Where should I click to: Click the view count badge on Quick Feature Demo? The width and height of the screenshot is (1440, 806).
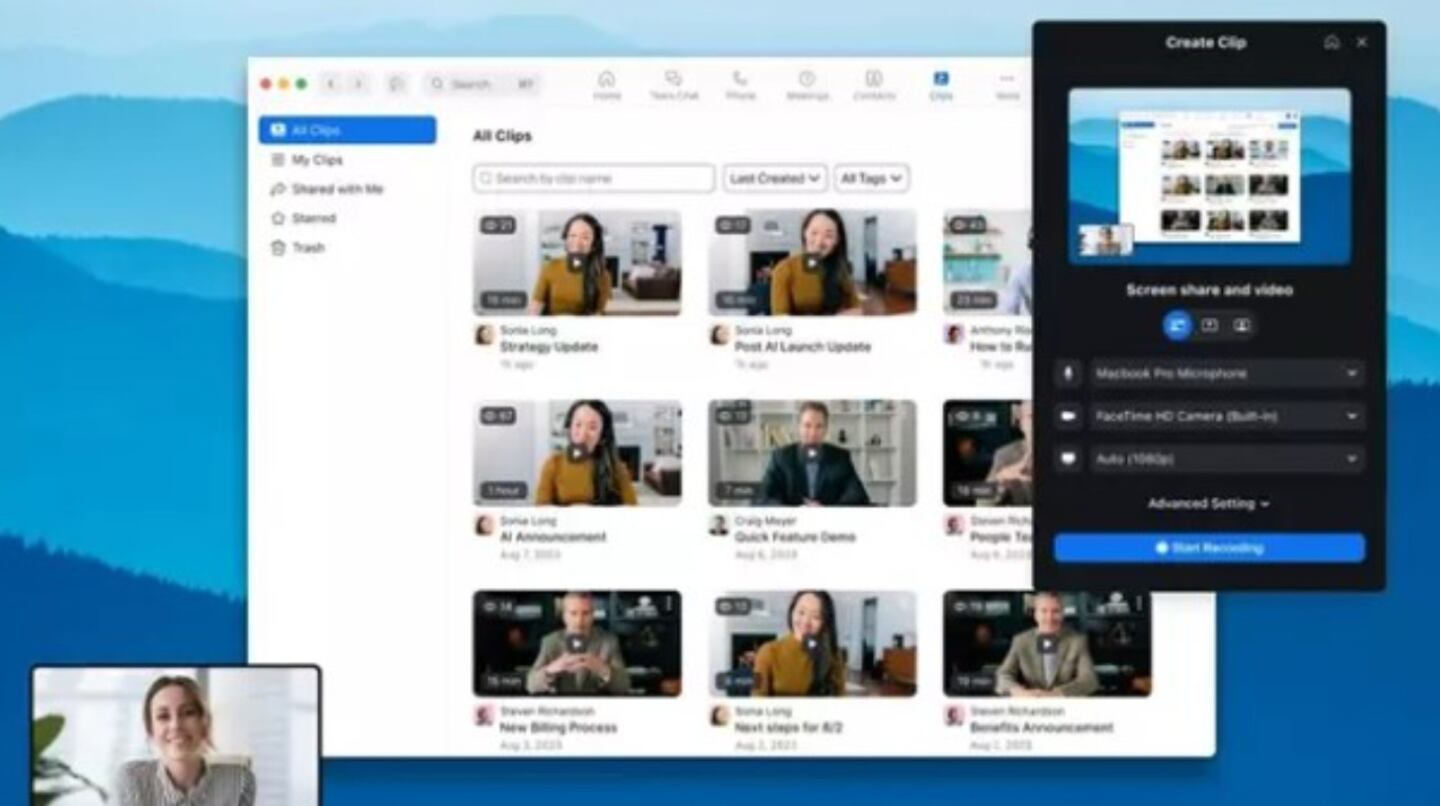[x=733, y=416]
